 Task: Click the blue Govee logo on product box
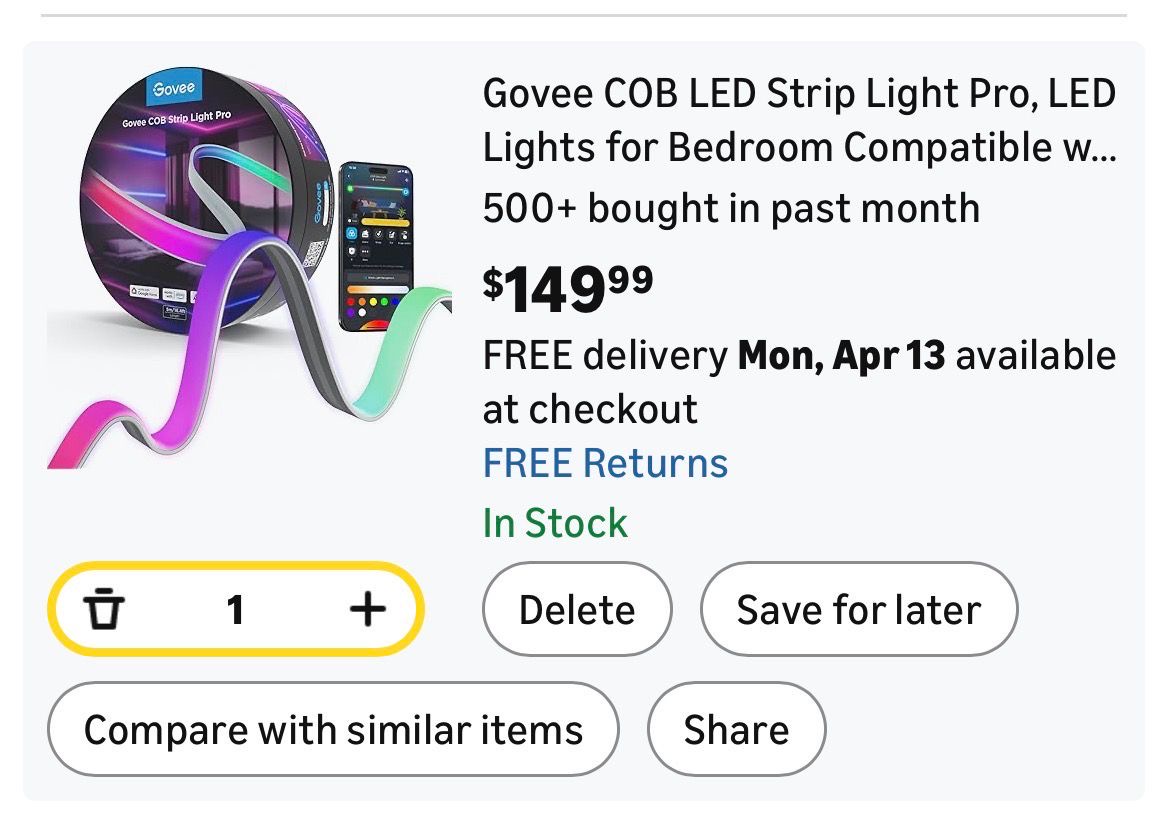[x=174, y=88]
